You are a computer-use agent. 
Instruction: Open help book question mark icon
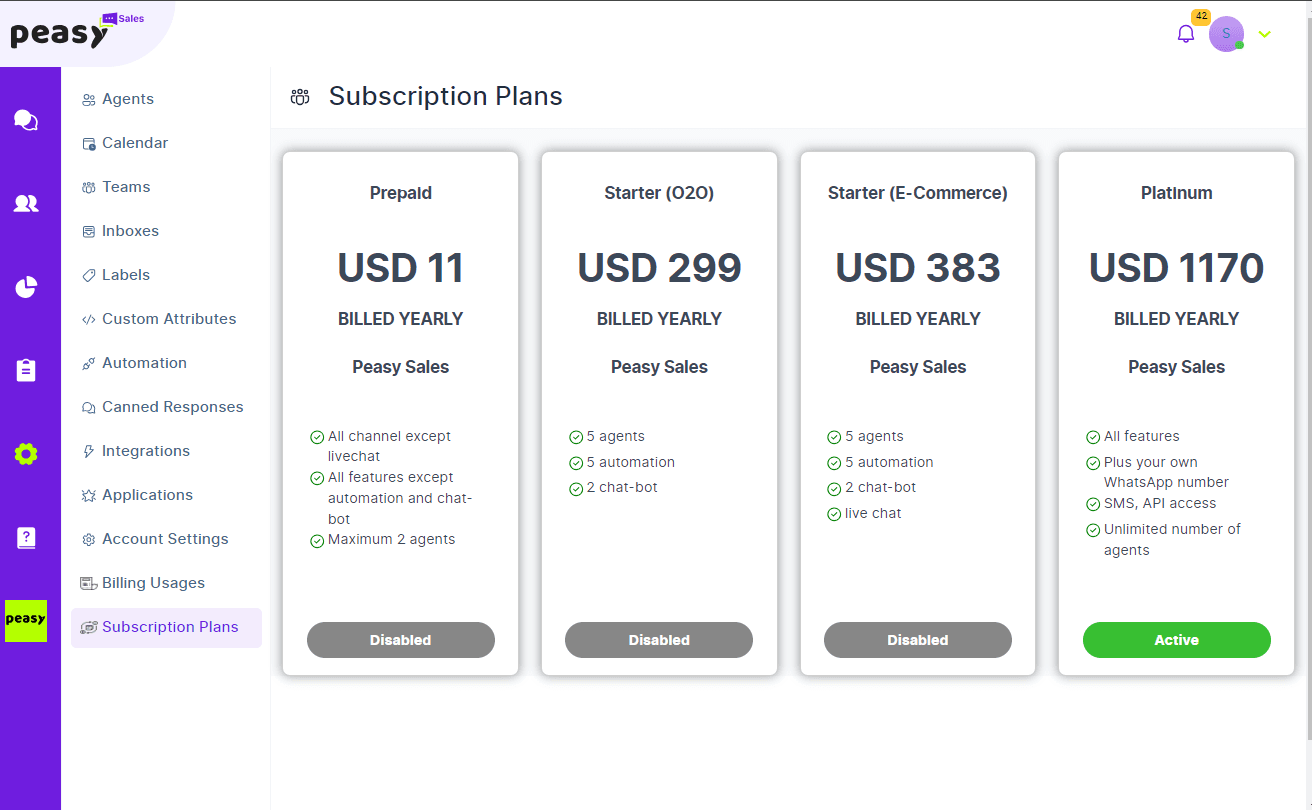pos(26,538)
